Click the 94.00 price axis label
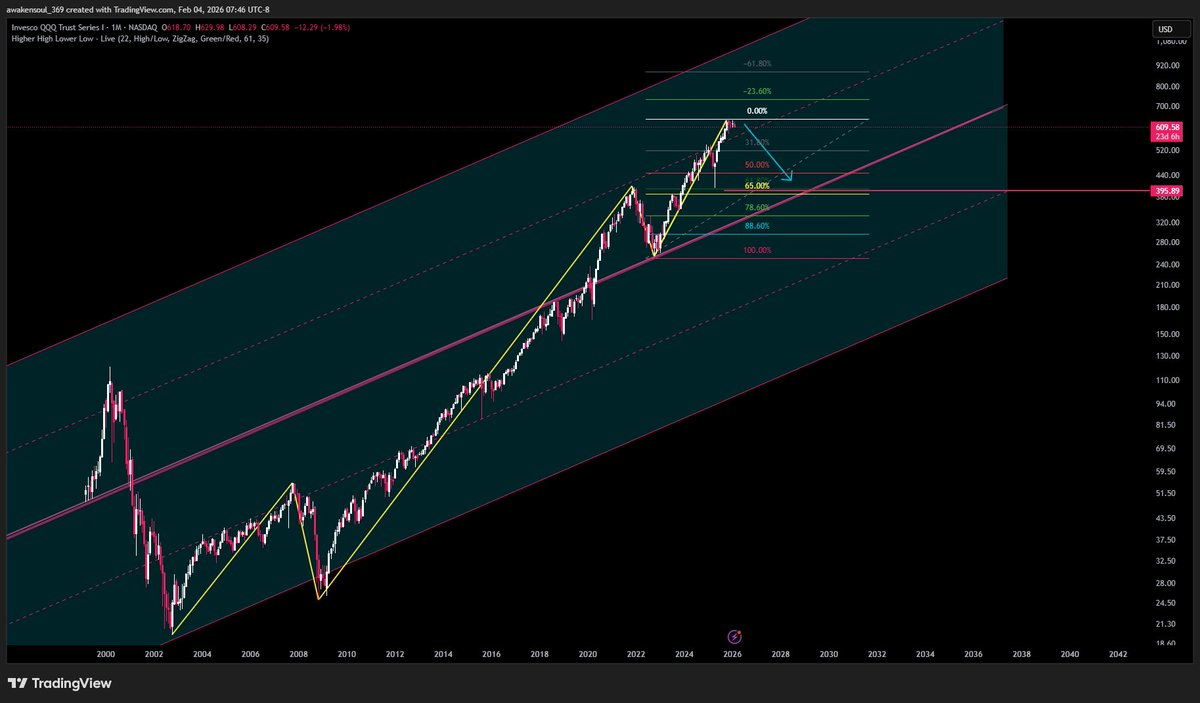The height and width of the screenshot is (703, 1200). pyautogui.click(x=1168, y=404)
